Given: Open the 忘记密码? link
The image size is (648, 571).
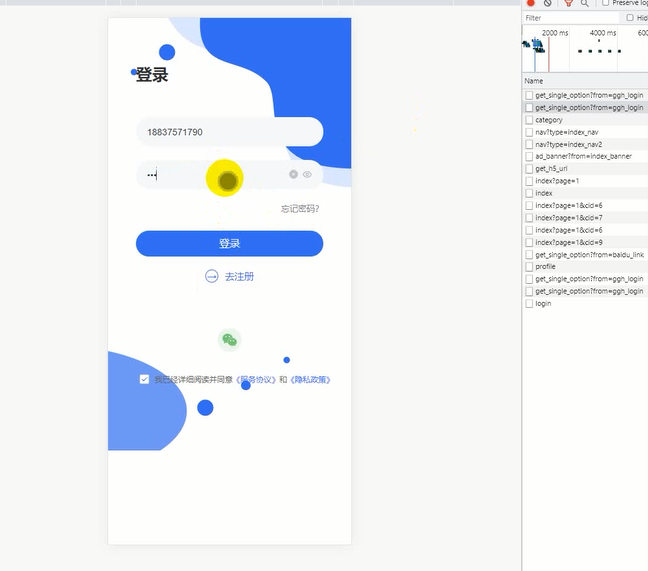Looking at the screenshot, I should (300, 209).
